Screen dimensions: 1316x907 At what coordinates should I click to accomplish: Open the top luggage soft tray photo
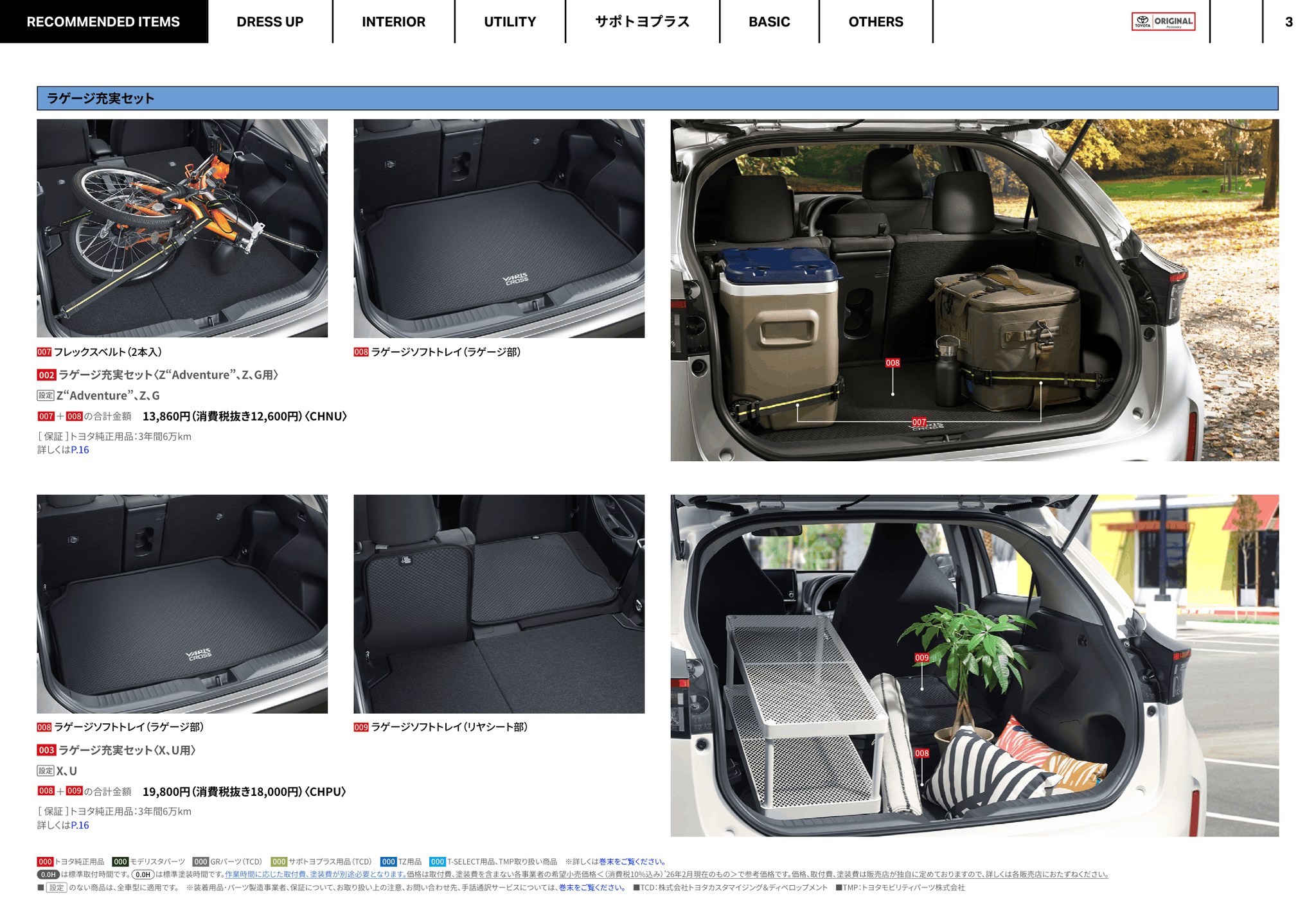[499, 228]
